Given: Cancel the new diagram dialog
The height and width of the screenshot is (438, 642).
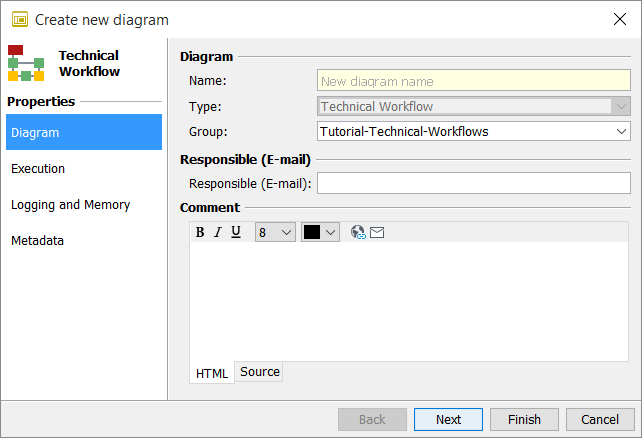Looking at the screenshot, I should coord(600,420).
